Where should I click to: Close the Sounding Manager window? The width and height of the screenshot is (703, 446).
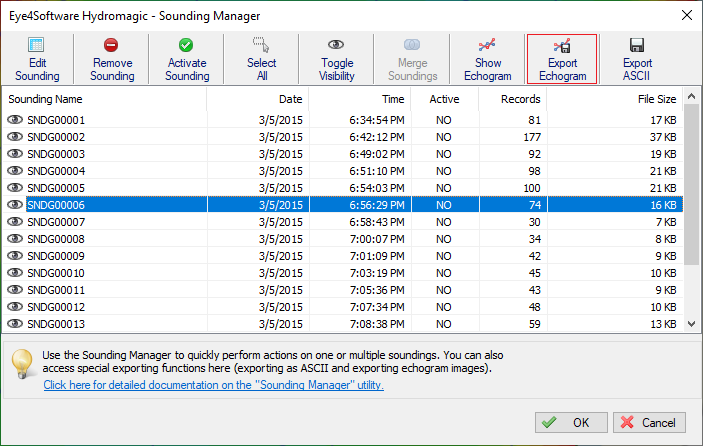686,15
